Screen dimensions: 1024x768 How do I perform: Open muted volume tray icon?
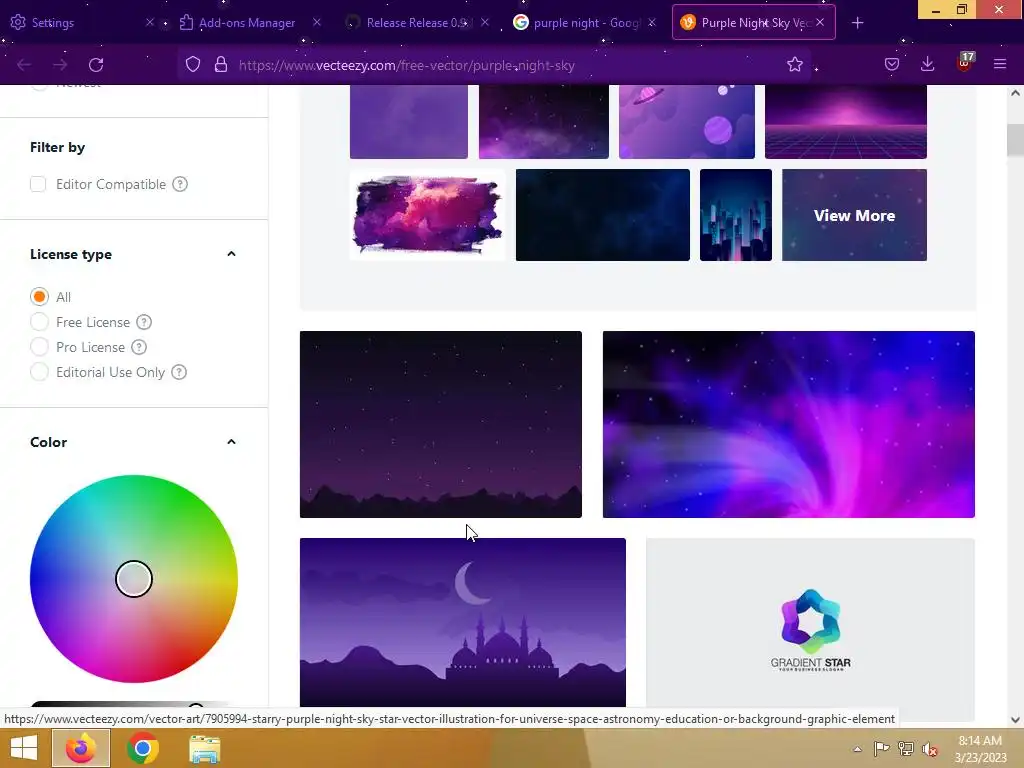click(930, 749)
